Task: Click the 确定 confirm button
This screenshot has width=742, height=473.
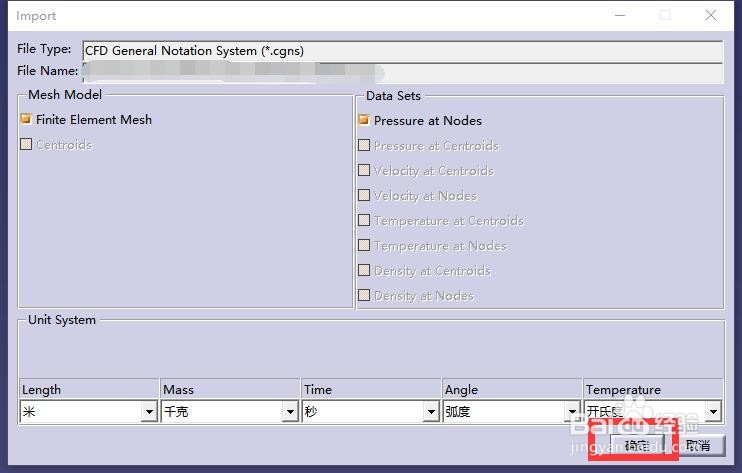Action: [637, 446]
